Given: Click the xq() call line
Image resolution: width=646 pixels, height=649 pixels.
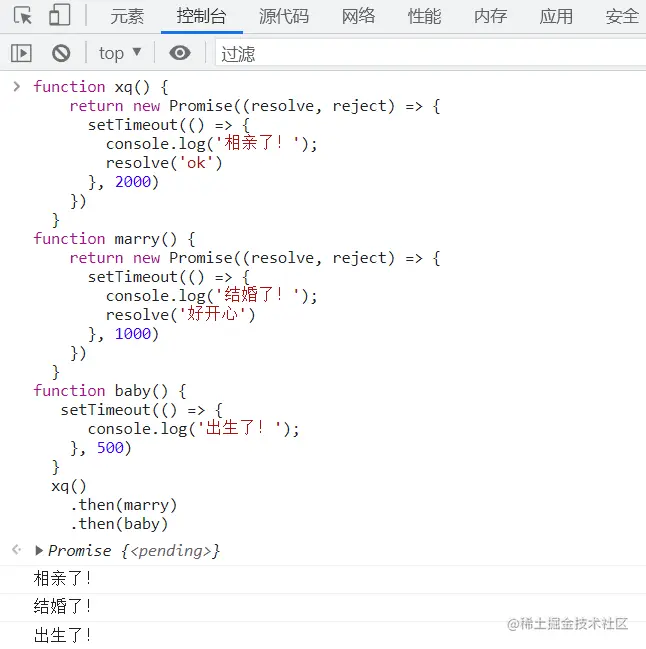Looking at the screenshot, I should pyautogui.click(x=69, y=486).
